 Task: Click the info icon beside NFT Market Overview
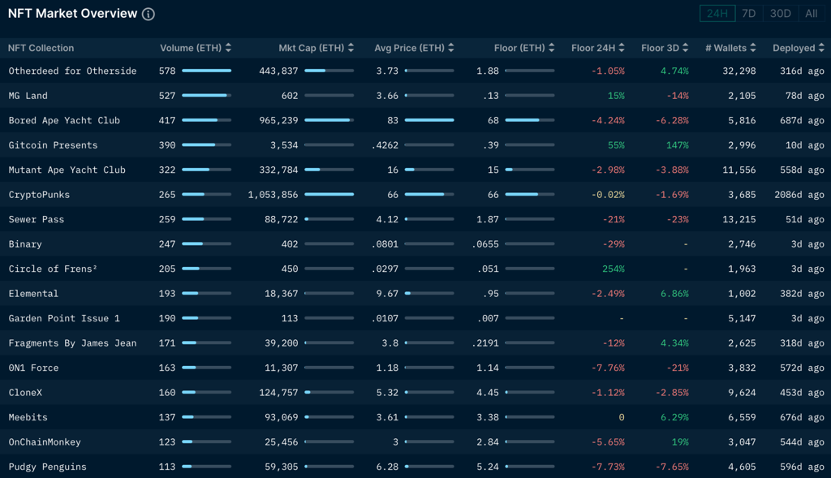(148, 14)
